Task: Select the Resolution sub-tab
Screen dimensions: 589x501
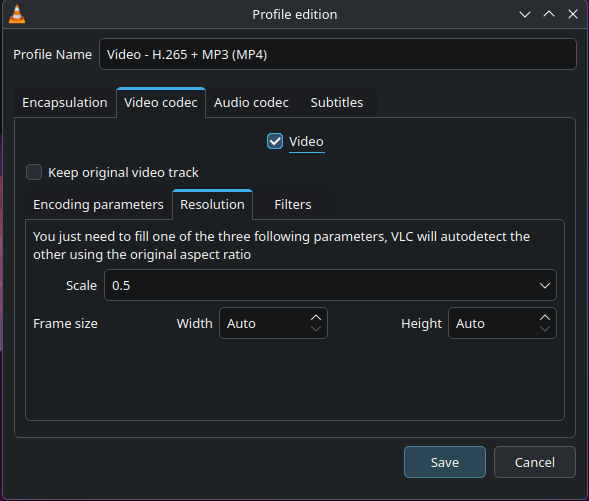Action: tap(212, 205)
